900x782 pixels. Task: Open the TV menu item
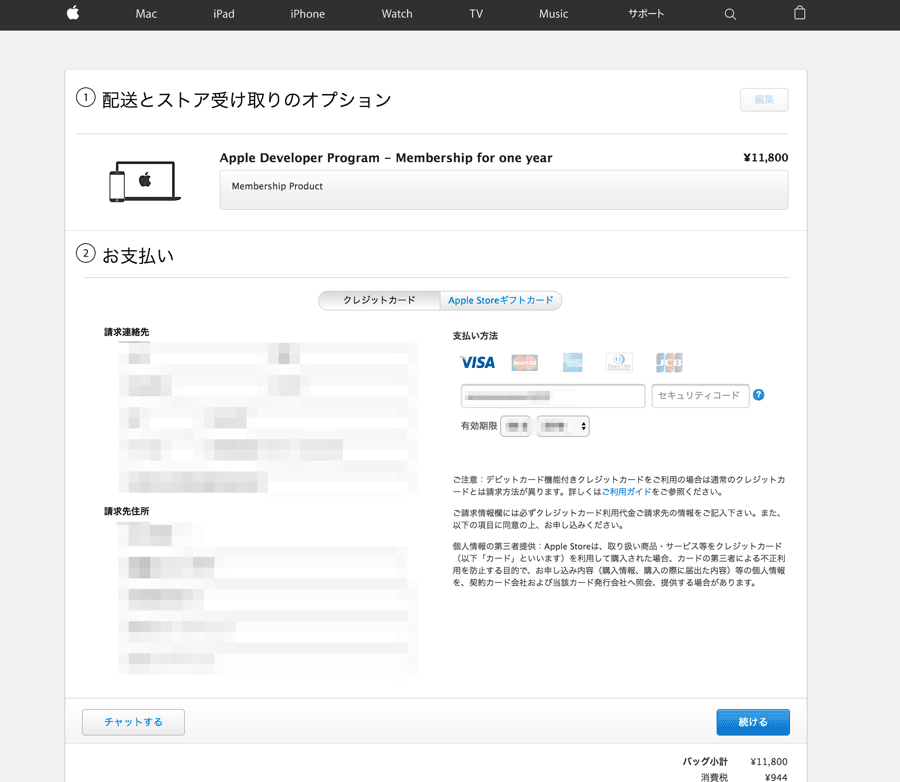click(476, 14)
